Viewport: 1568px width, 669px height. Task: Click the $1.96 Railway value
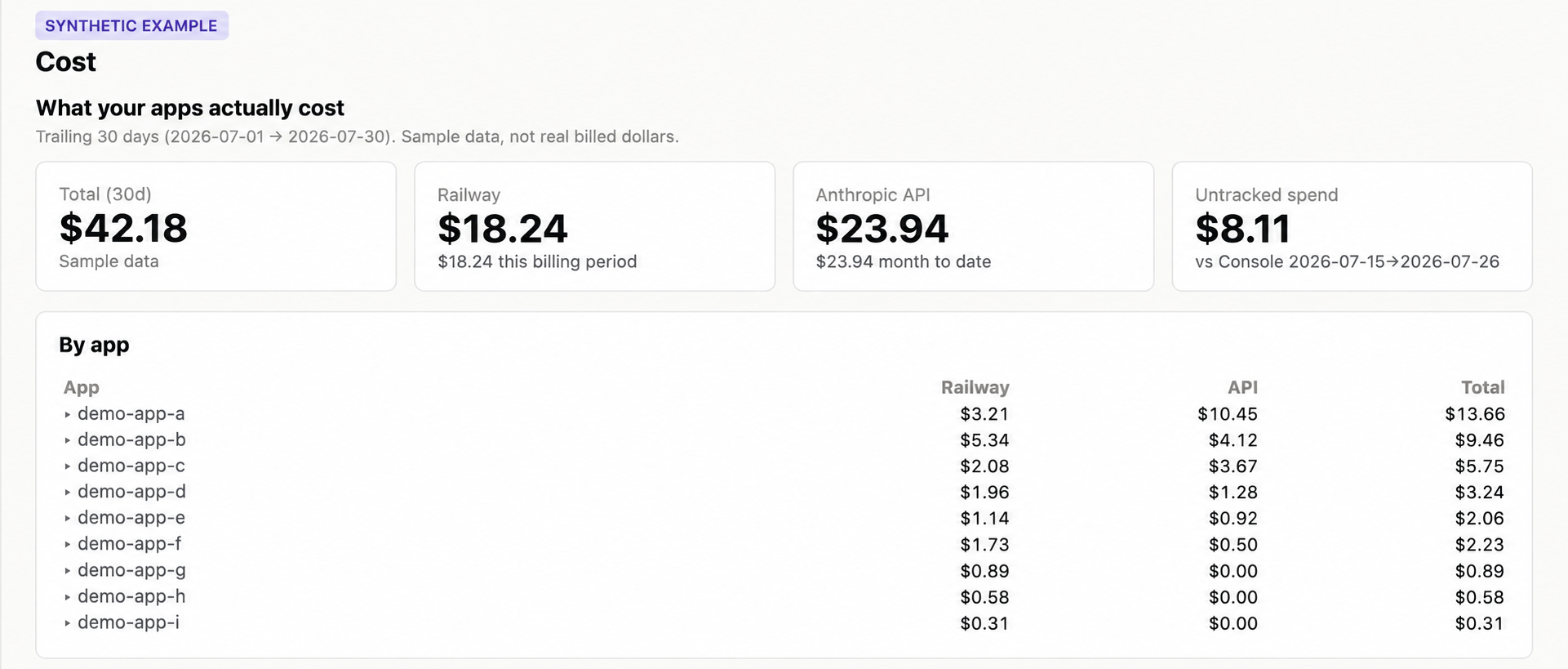(x=984, y=493)
